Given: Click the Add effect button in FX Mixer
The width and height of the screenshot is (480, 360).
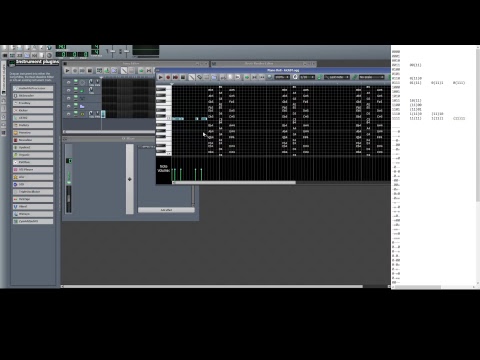Looking at the screenshot, I should (x=166, y=210).
